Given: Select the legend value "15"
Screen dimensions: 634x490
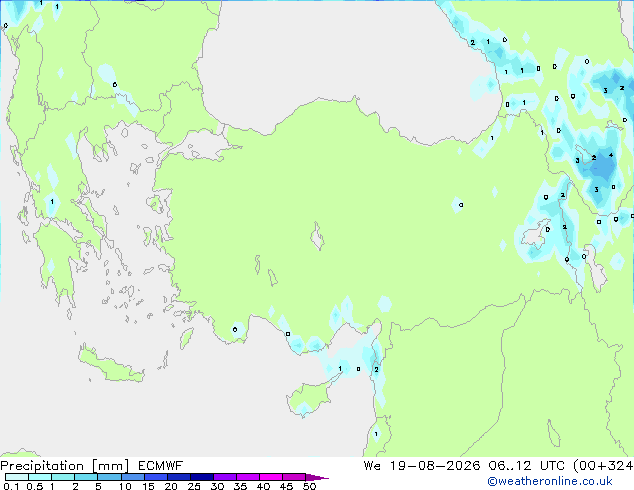Looking at the screenshot, I should [148, 486].
